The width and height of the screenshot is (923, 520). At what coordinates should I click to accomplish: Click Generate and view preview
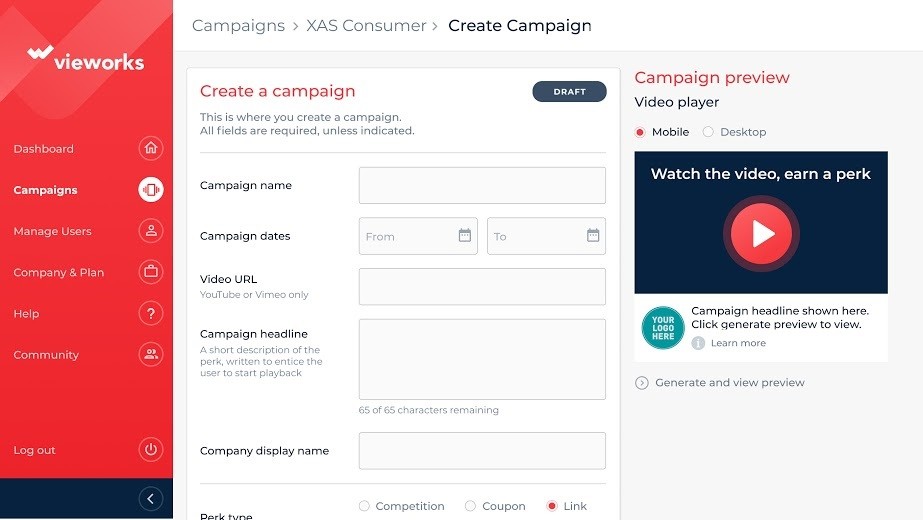[729, 383]
